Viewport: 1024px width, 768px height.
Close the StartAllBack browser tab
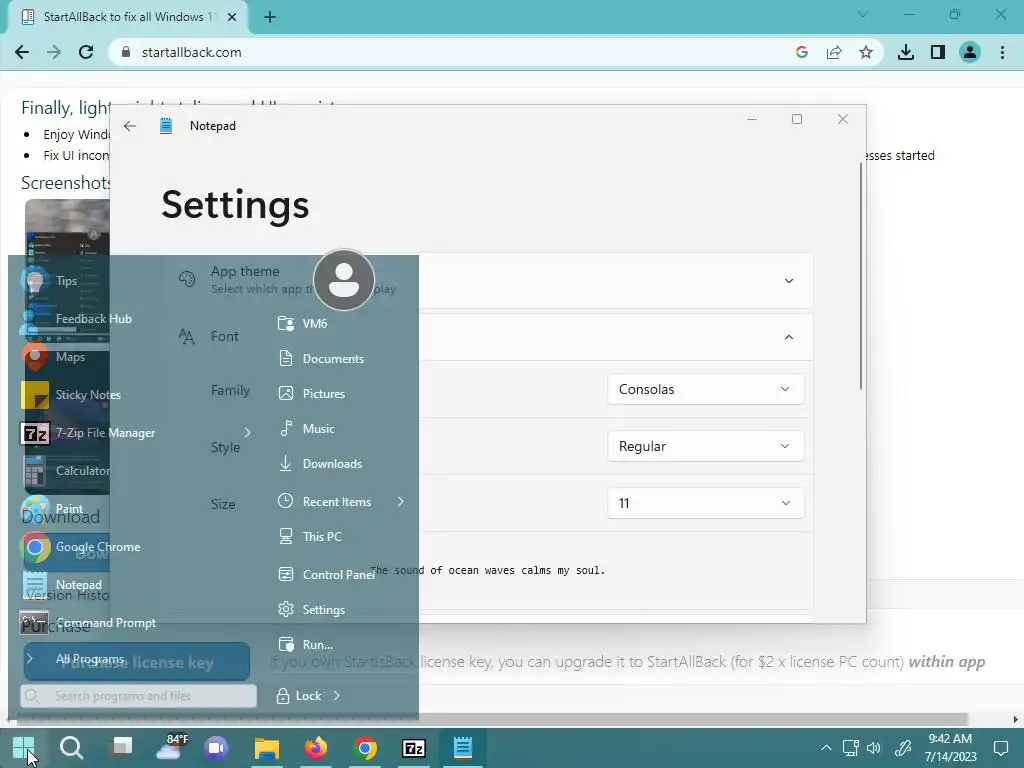232,17
